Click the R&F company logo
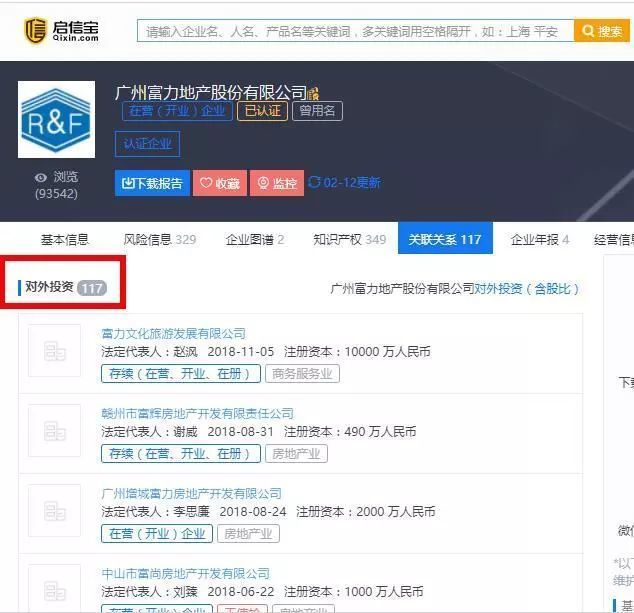 [x=57, y=120]
